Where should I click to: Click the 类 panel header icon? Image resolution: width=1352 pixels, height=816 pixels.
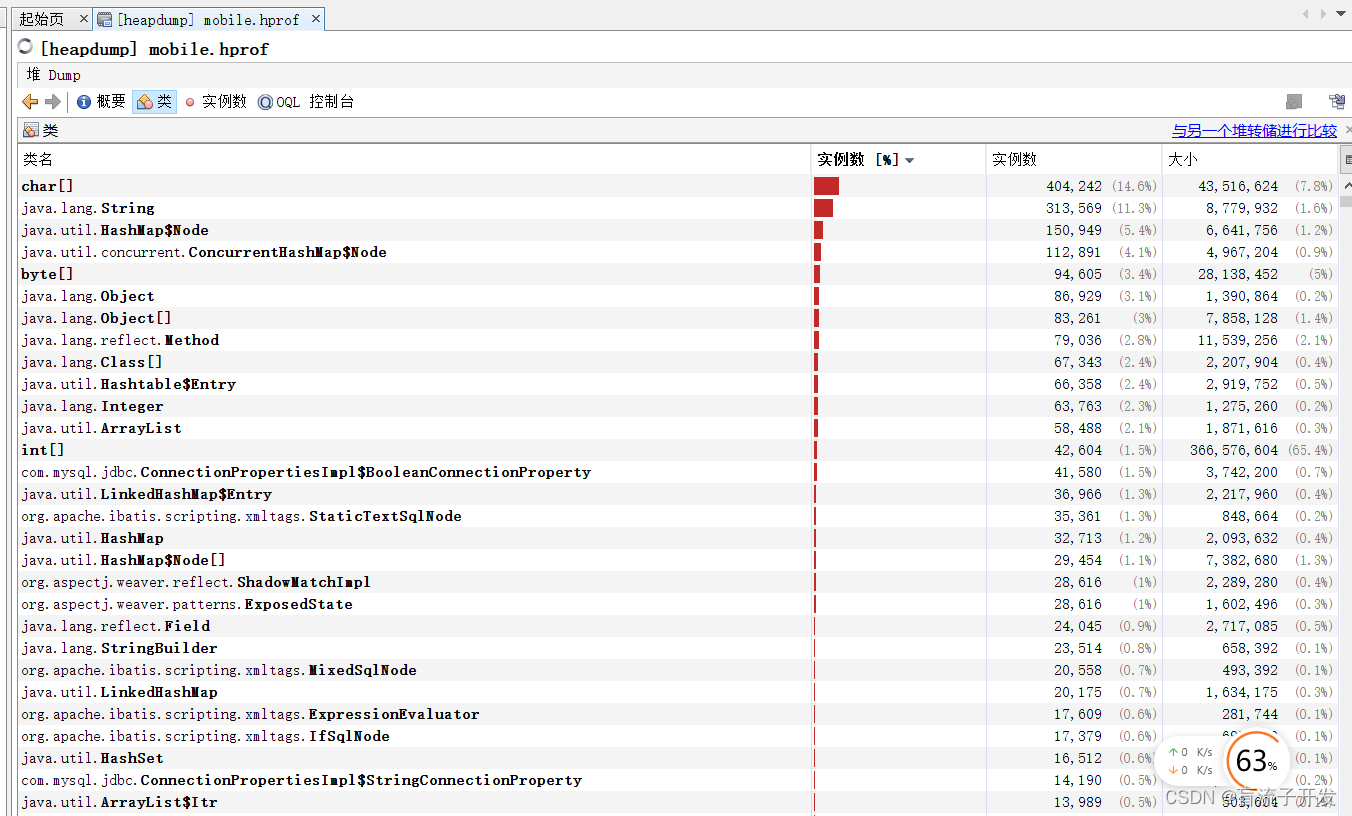click(30, 131)
